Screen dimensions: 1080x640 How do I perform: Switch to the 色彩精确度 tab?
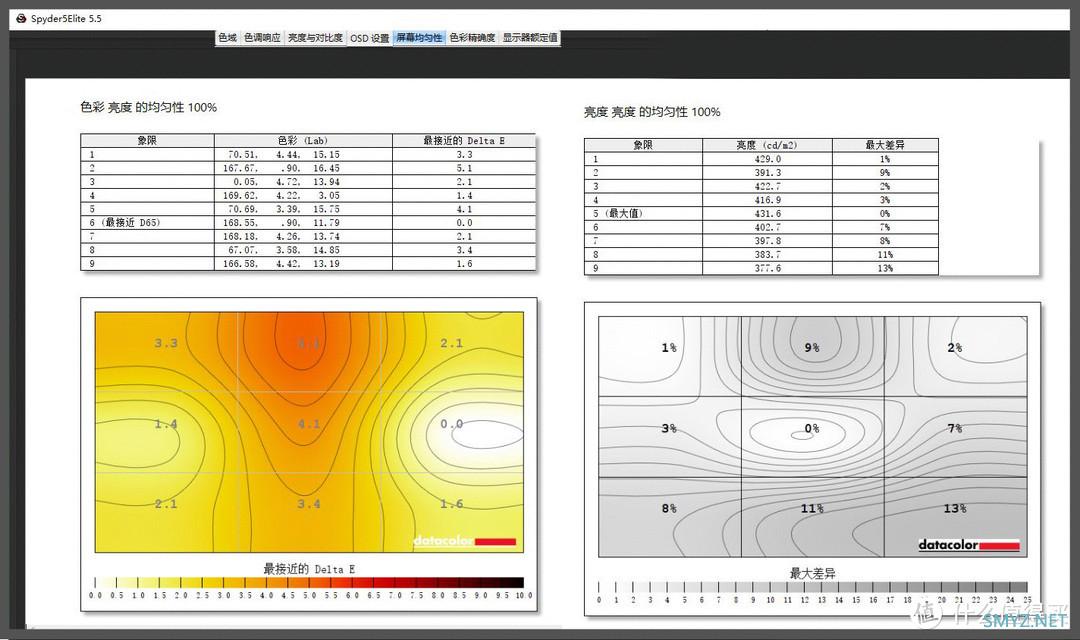point(472,38)
